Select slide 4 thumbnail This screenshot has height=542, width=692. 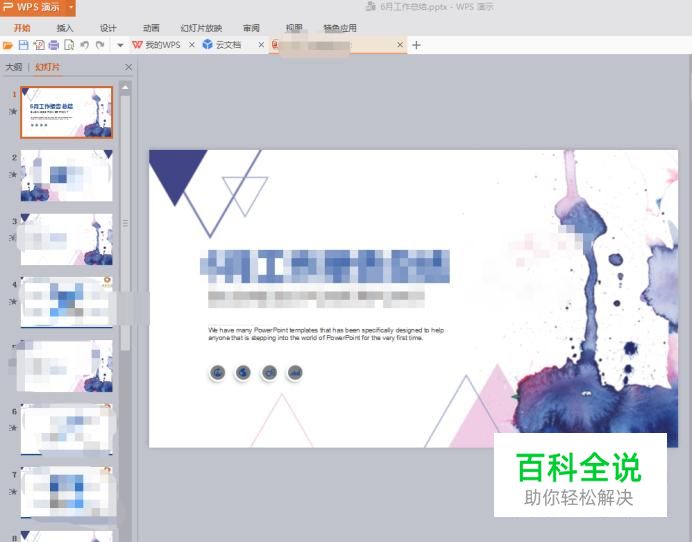[x=67, y=302]
